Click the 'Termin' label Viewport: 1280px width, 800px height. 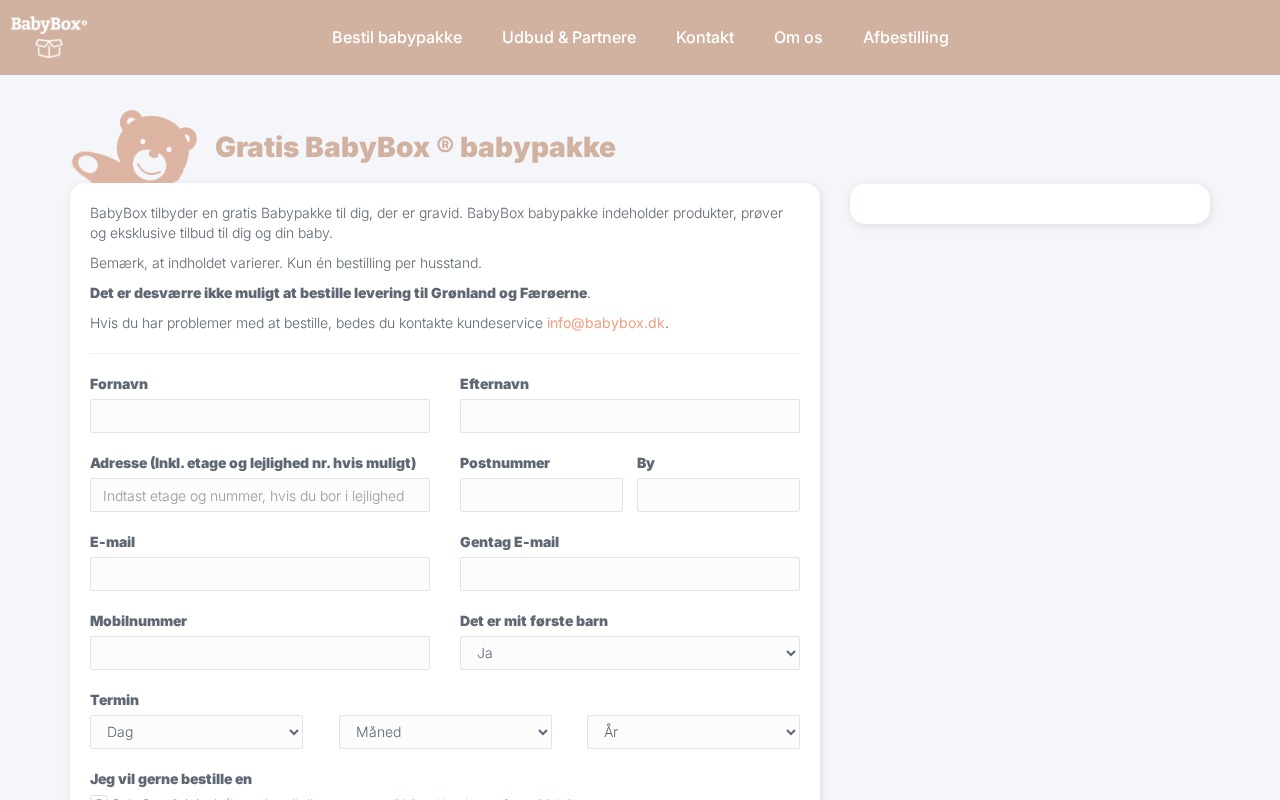114,700
